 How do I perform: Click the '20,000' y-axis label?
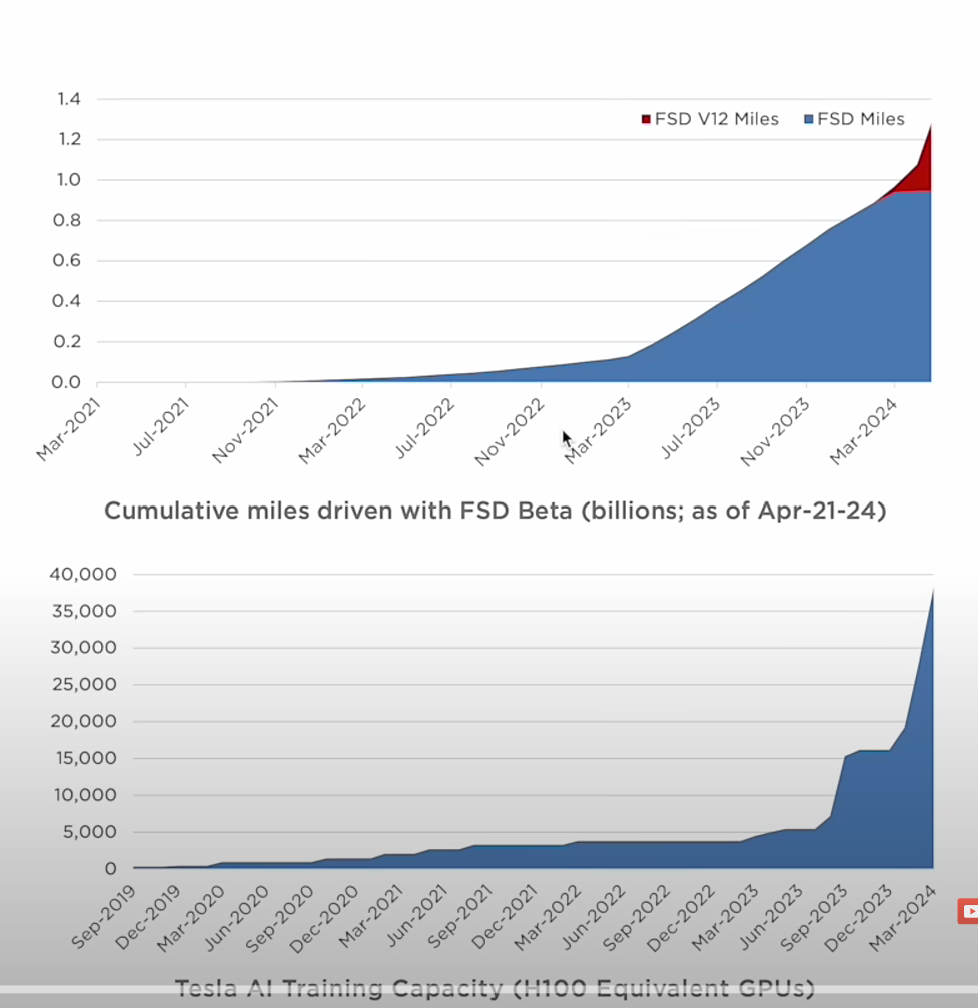coord(84,721)
